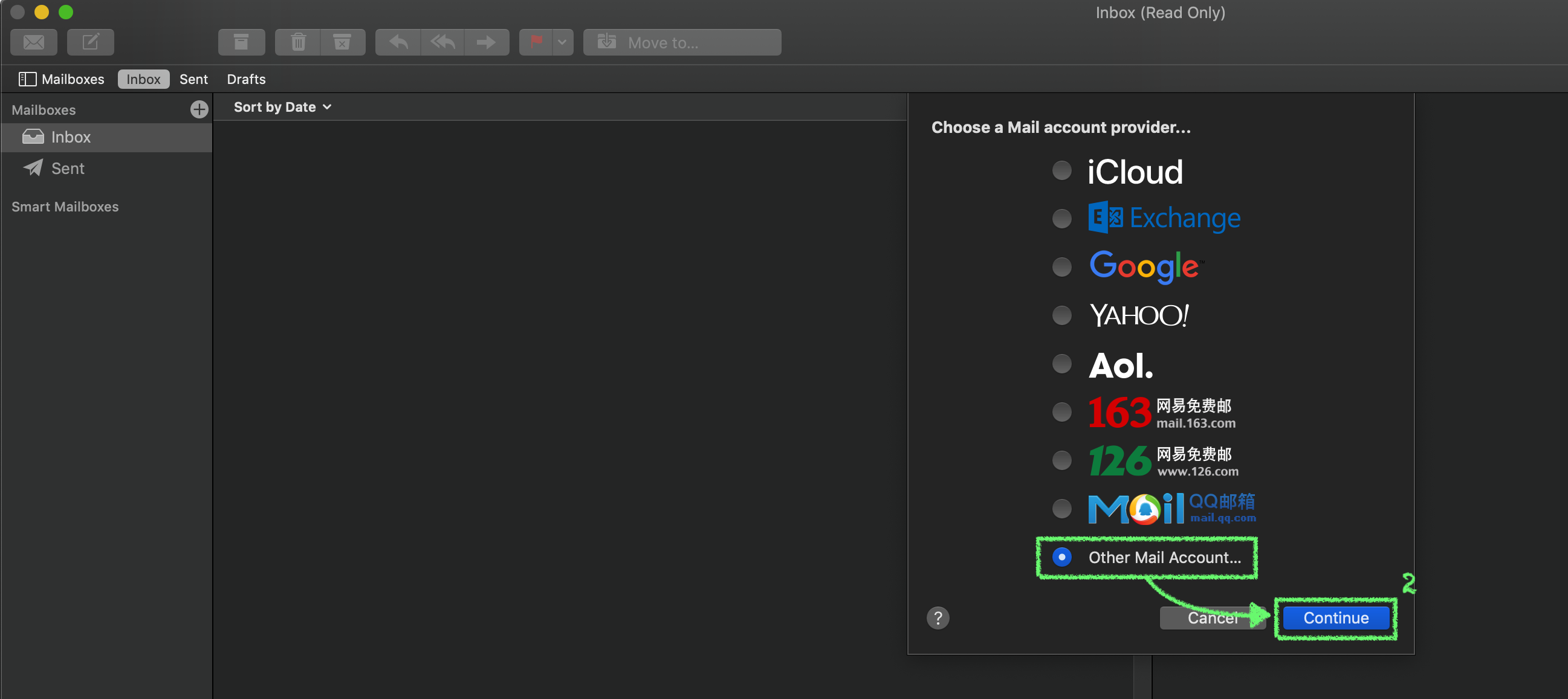Click the Reply All double-arrow icon
This screenshot has height=699, width=1568.
(442, 42)
